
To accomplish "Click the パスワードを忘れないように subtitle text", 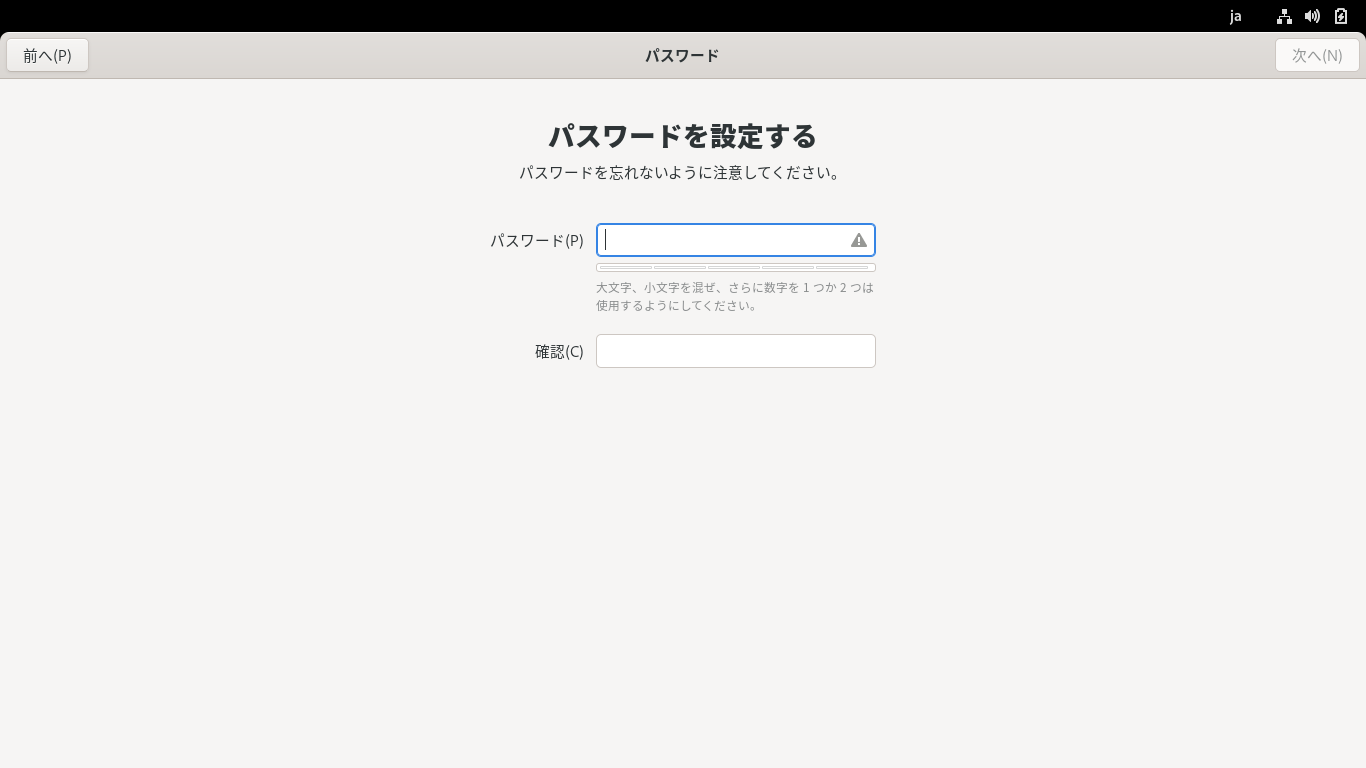I will (683, 172).
